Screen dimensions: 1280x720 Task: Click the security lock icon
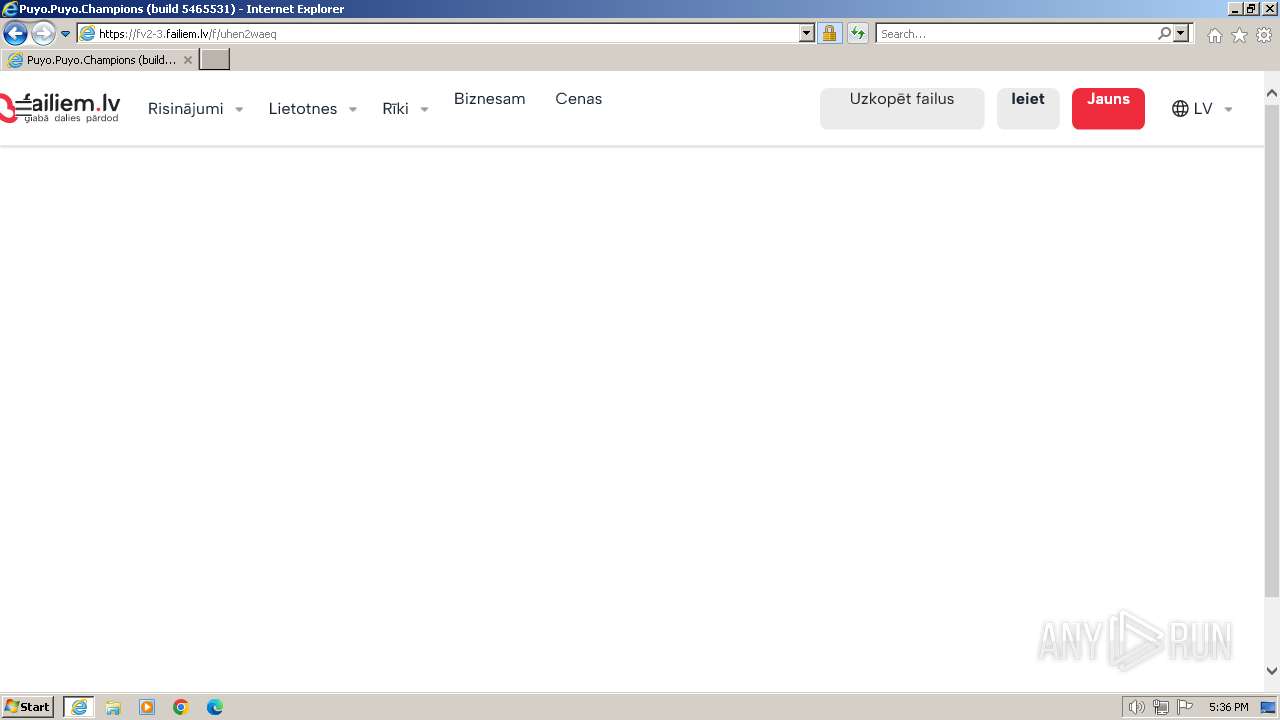coord(829,33)
